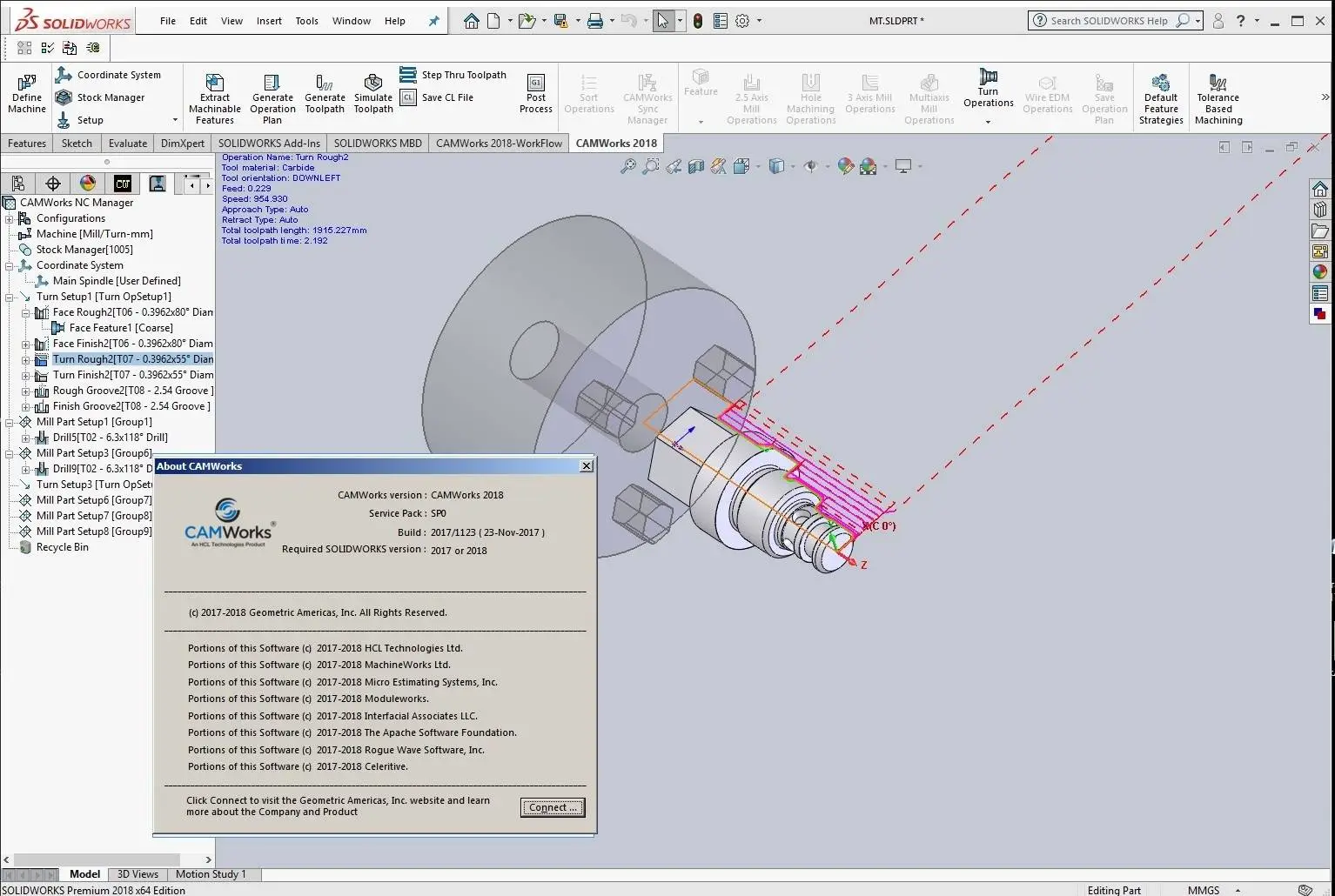This screenshot has width=1335, height=896.
Task: Expand the Rough Groove2 operation
Action: (26, 391)
